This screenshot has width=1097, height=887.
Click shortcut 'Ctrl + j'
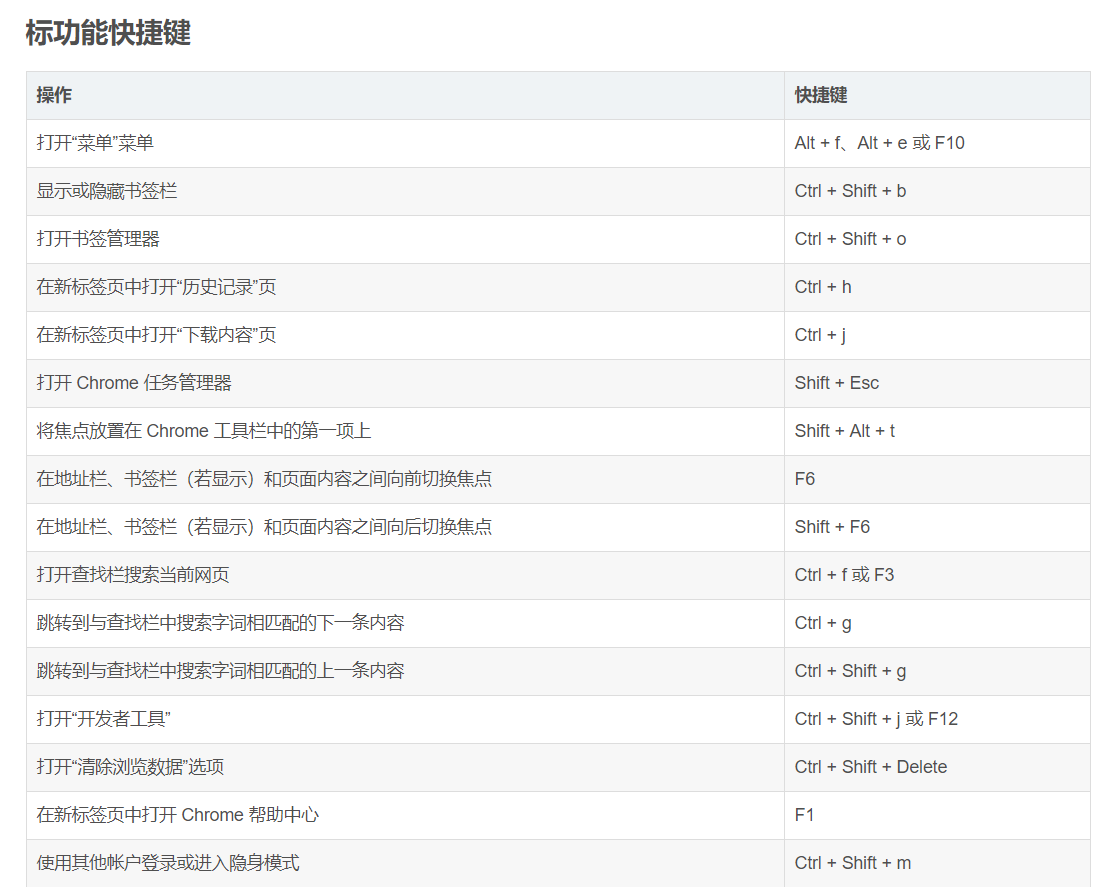tap(820, 335)
